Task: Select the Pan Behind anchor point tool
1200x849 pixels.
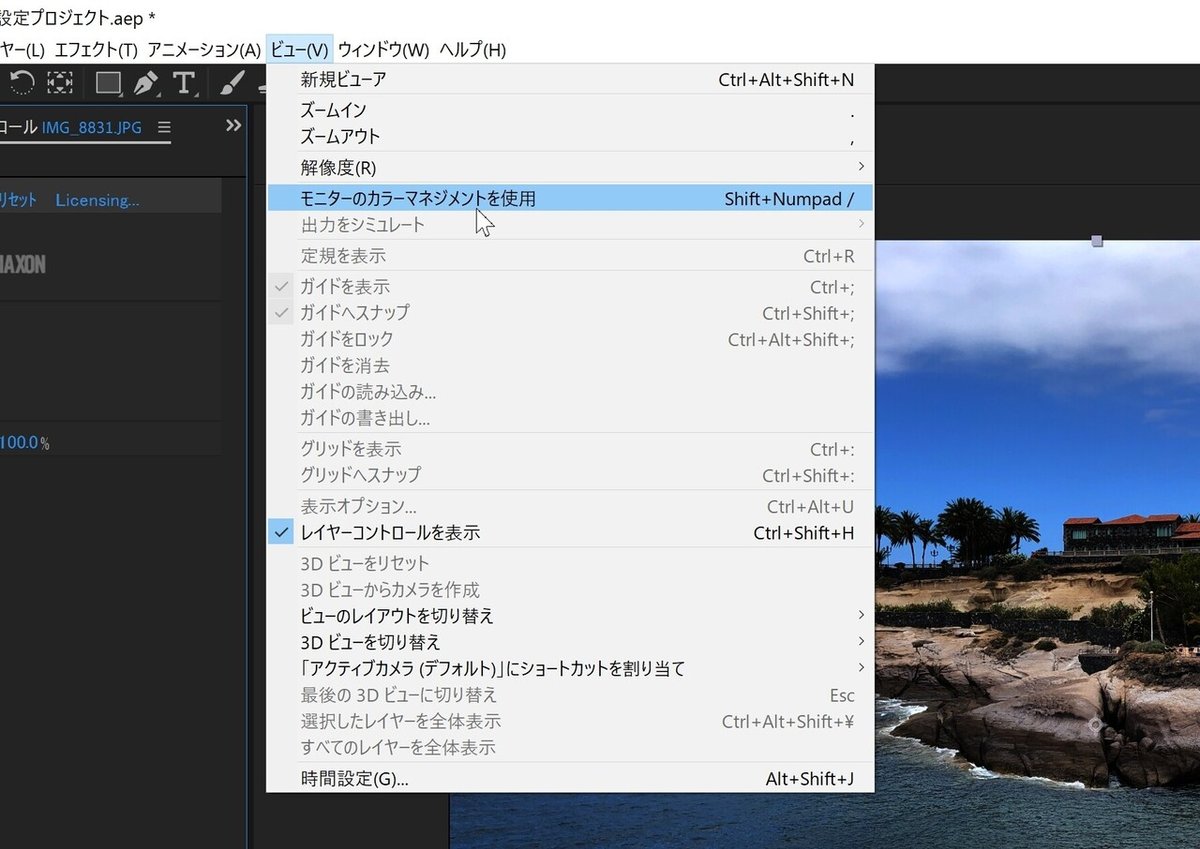Action: [x=60, y=83]
